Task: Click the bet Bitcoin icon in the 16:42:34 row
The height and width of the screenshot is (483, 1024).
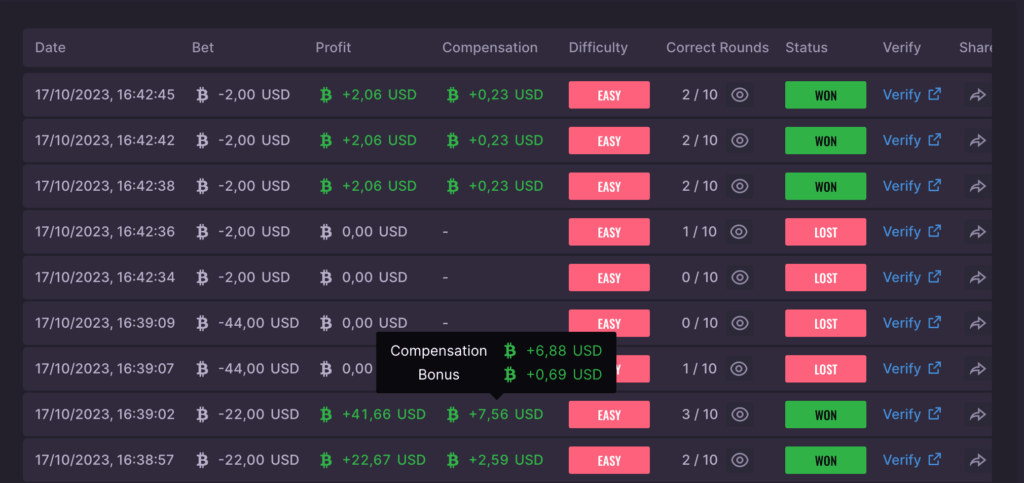Action: [202, 278]
